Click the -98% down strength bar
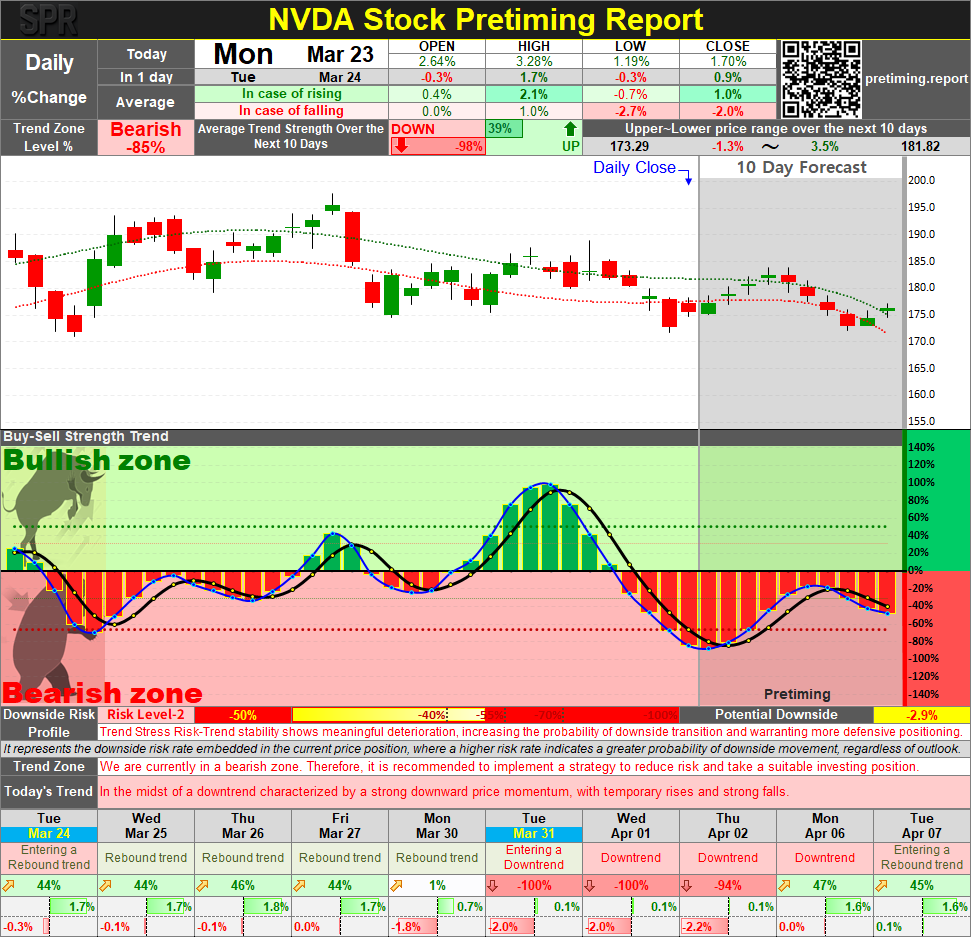 (x=437, y=146)
